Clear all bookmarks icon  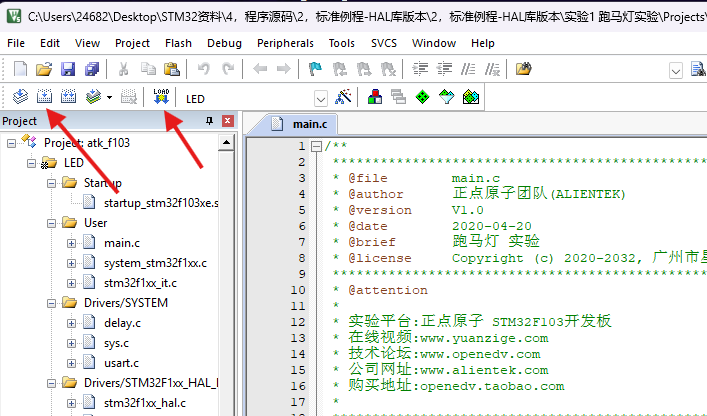[388, 69]
